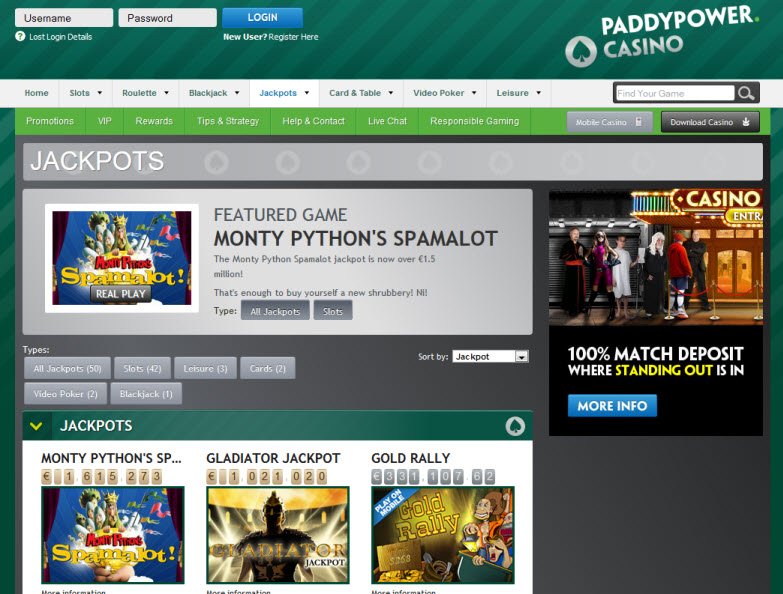
Task: Open Help & Contact
Action: [x=313, y=121]
